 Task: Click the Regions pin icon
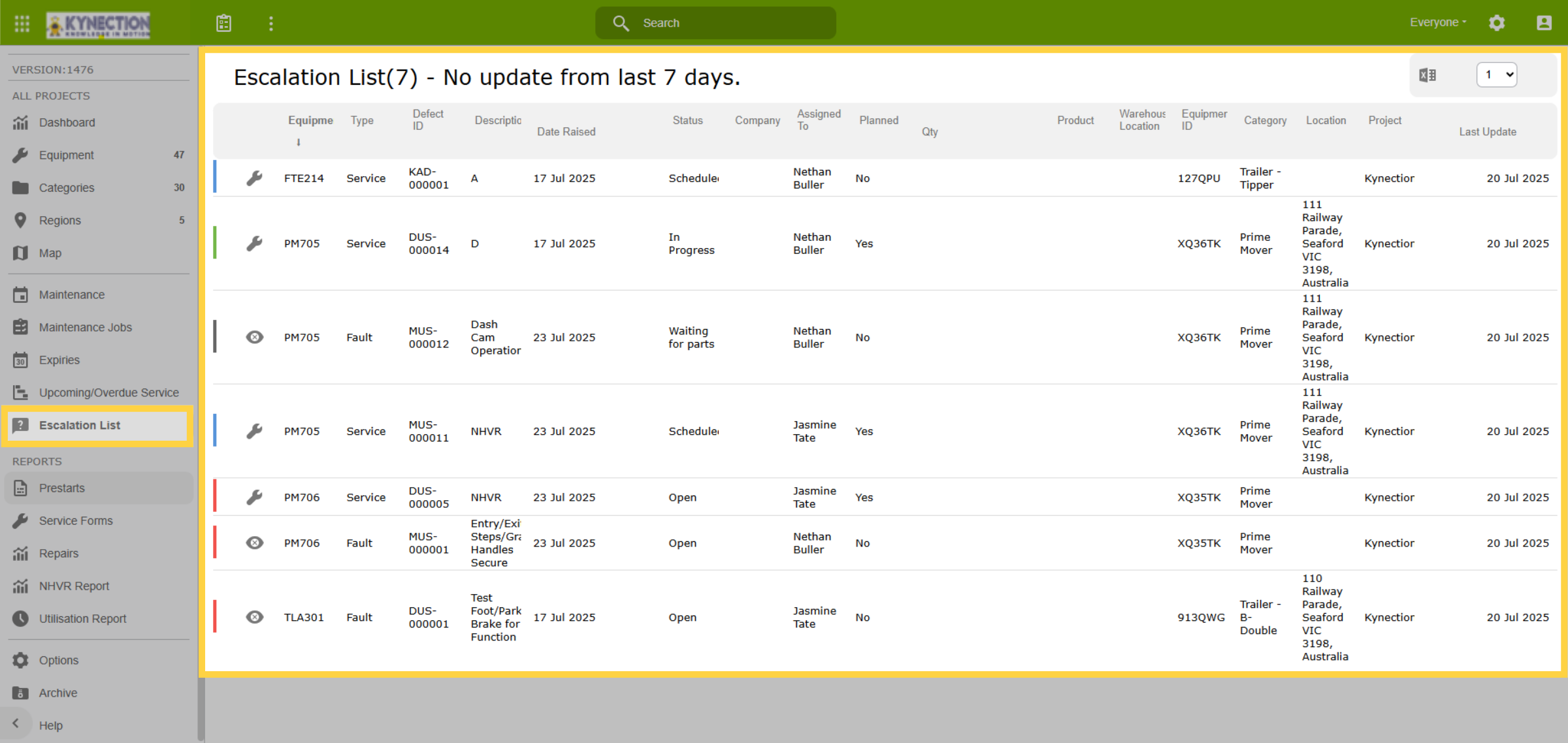point(21,220)
